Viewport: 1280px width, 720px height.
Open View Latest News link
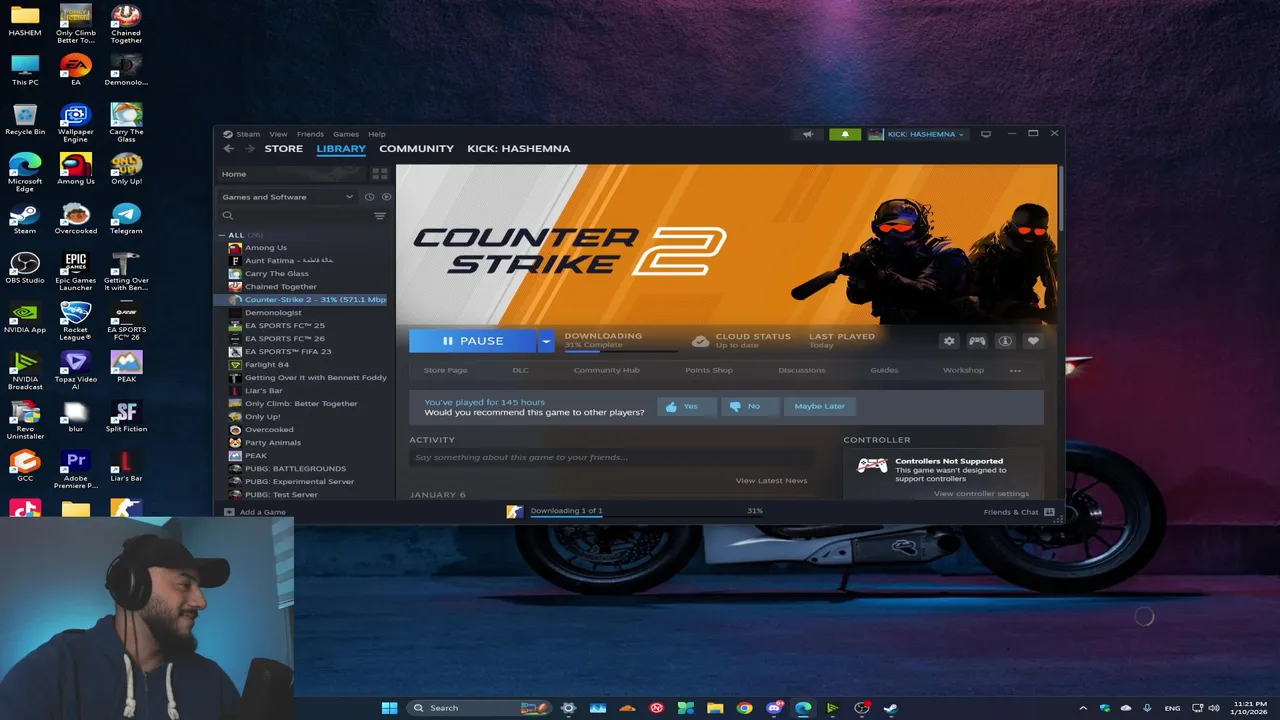(x=771, y=481)
